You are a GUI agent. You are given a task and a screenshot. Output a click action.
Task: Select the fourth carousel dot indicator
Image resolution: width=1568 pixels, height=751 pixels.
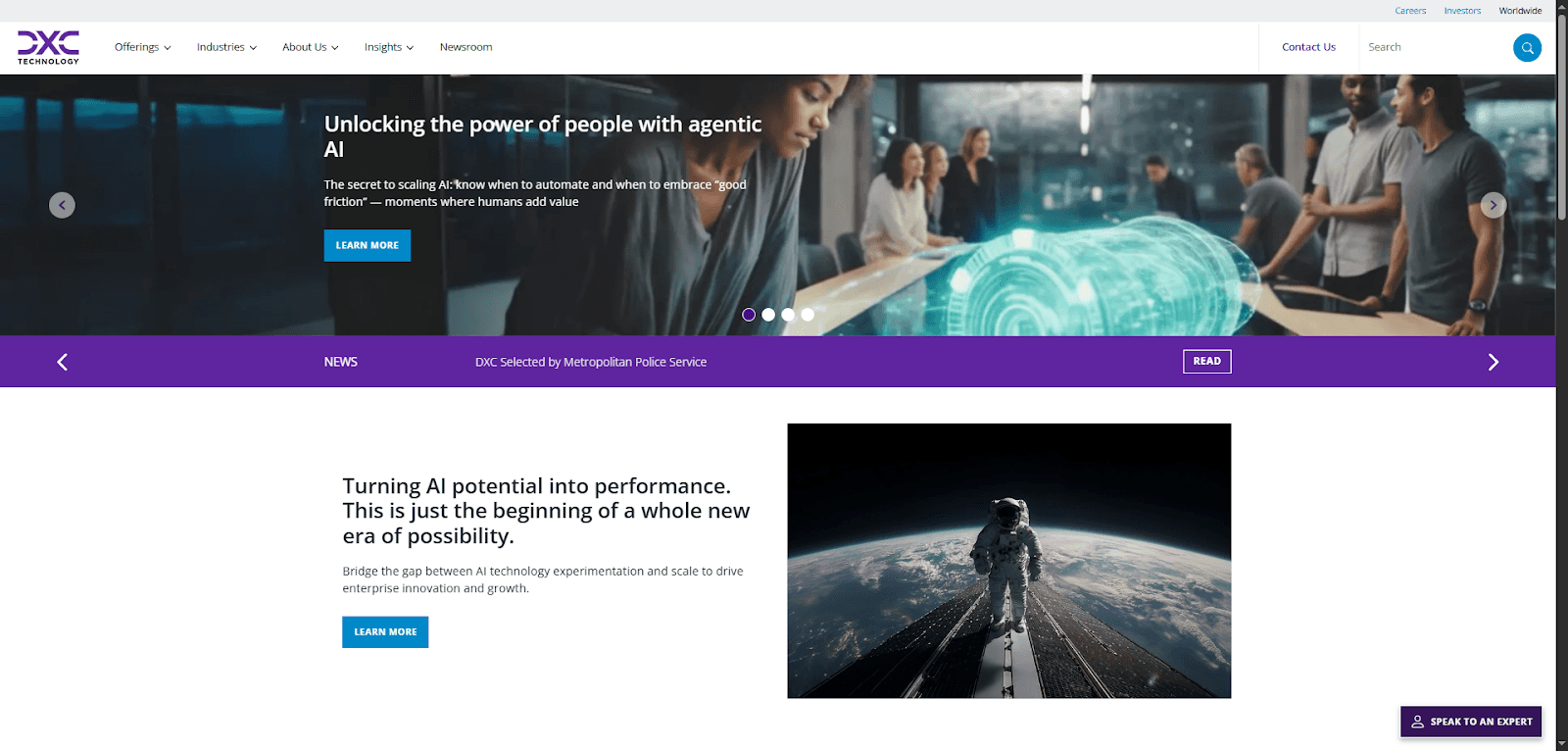click(x=808, y=315)
